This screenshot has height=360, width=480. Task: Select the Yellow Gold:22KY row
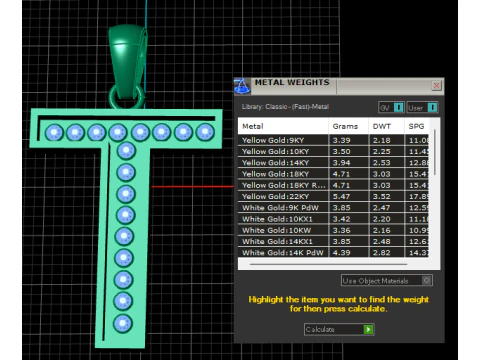coord(333,196)
